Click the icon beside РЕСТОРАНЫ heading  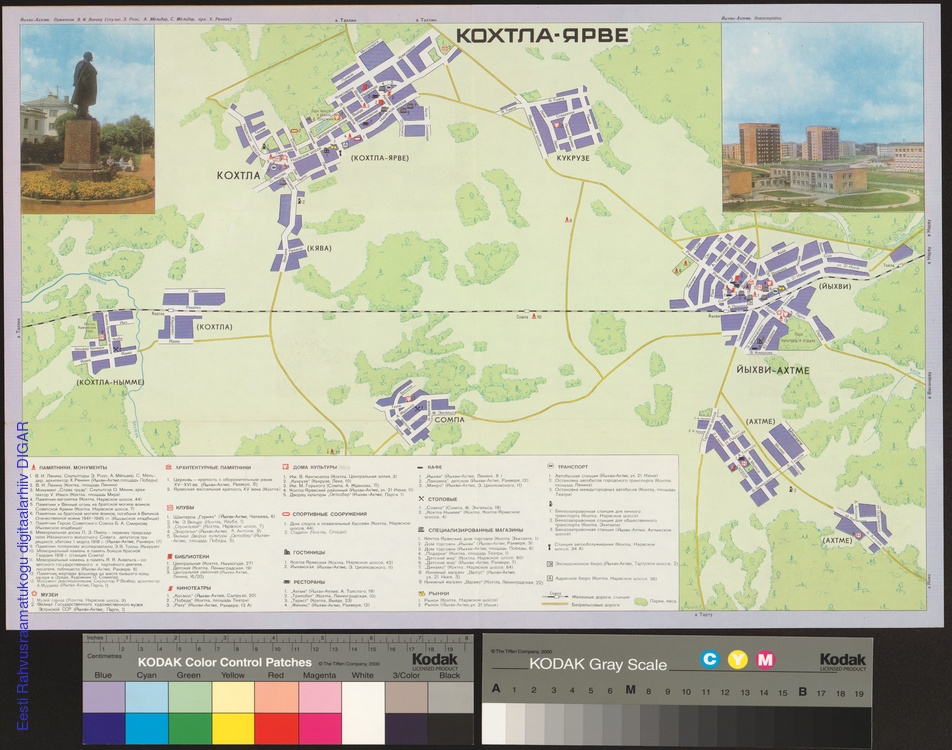tap(287, 582)
